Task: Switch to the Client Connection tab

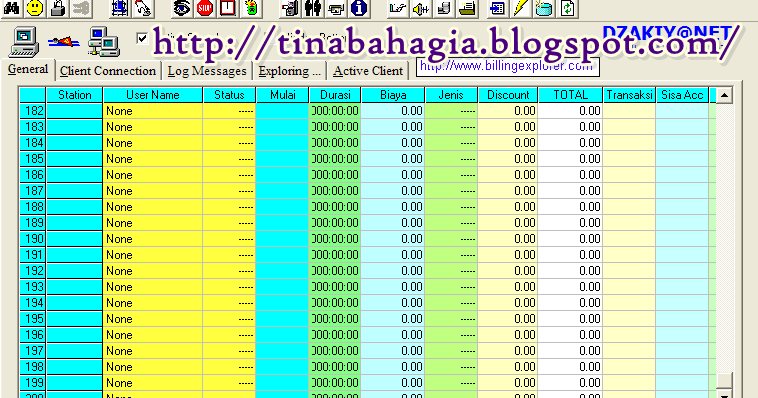Action: click(x=108, y=71)
